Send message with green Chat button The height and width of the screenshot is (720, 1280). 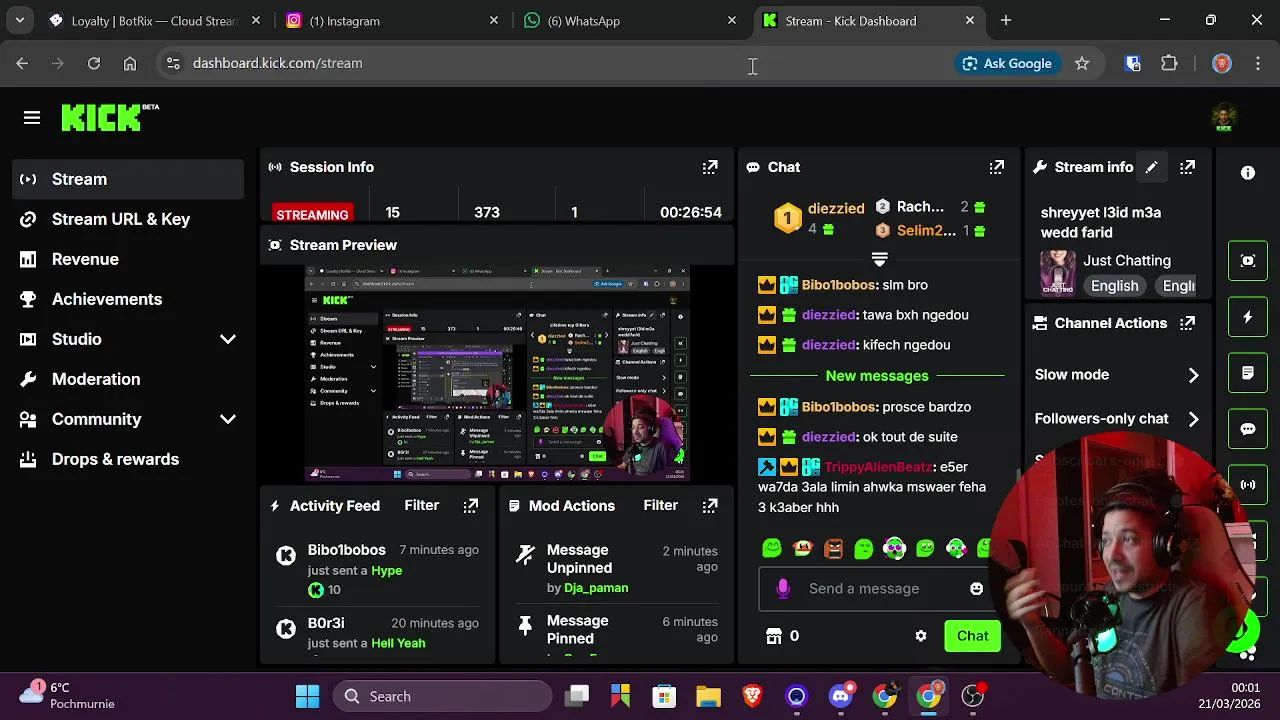point(972,636)
